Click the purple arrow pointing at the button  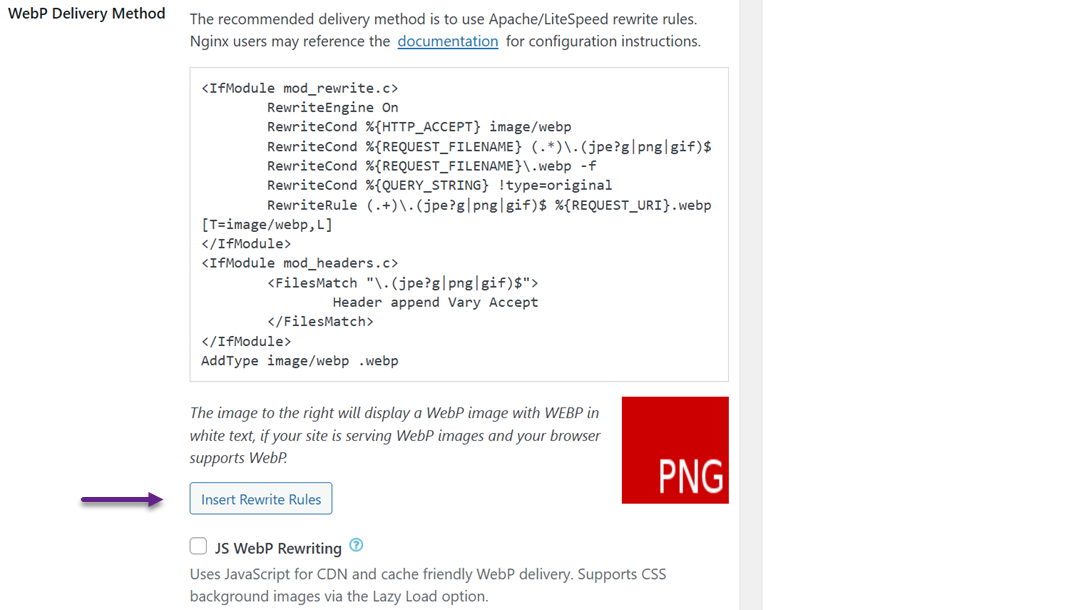coord(122,500)
